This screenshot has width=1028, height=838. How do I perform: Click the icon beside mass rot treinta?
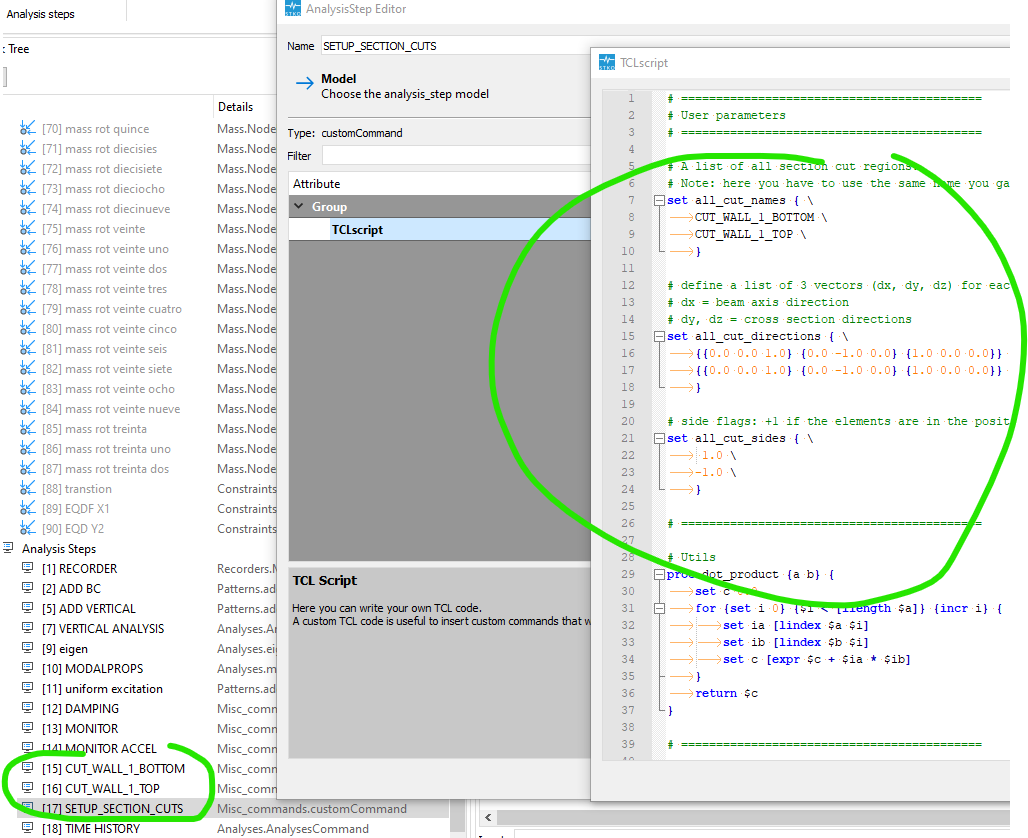coord(28,428)
